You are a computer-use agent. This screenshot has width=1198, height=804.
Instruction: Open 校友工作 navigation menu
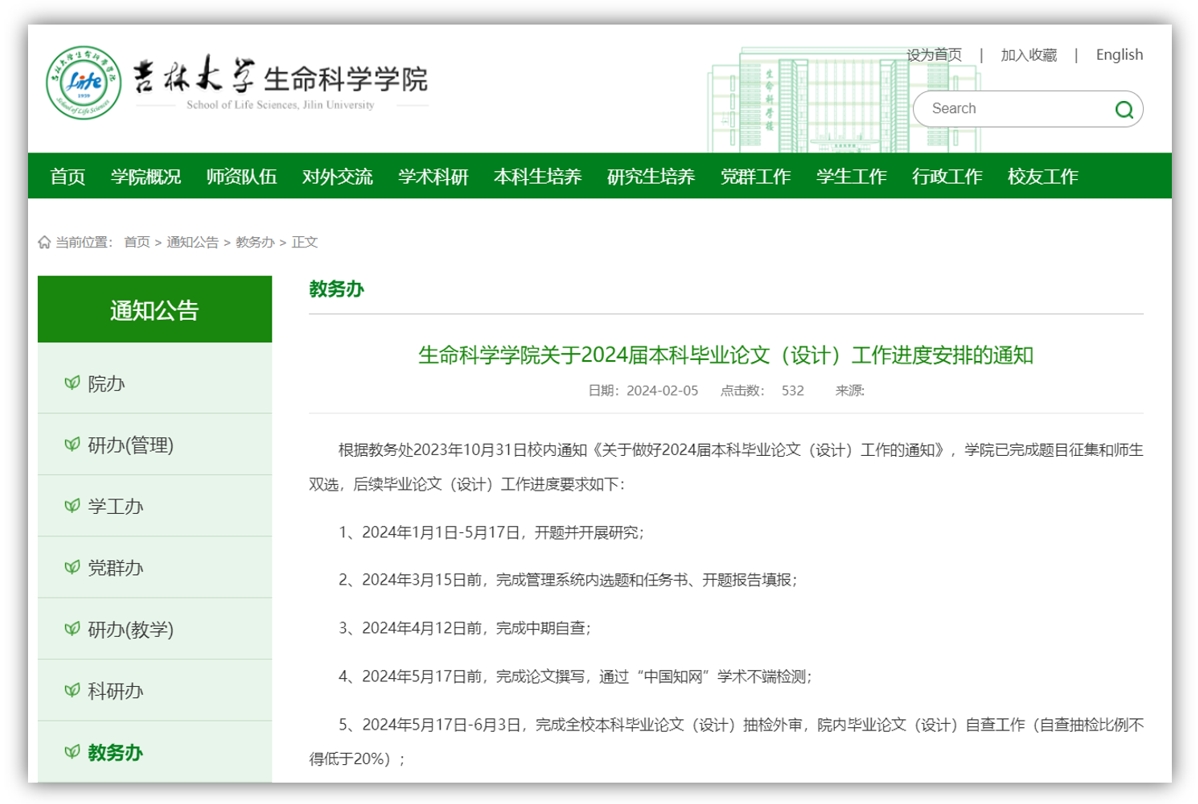coord(1042,177)
